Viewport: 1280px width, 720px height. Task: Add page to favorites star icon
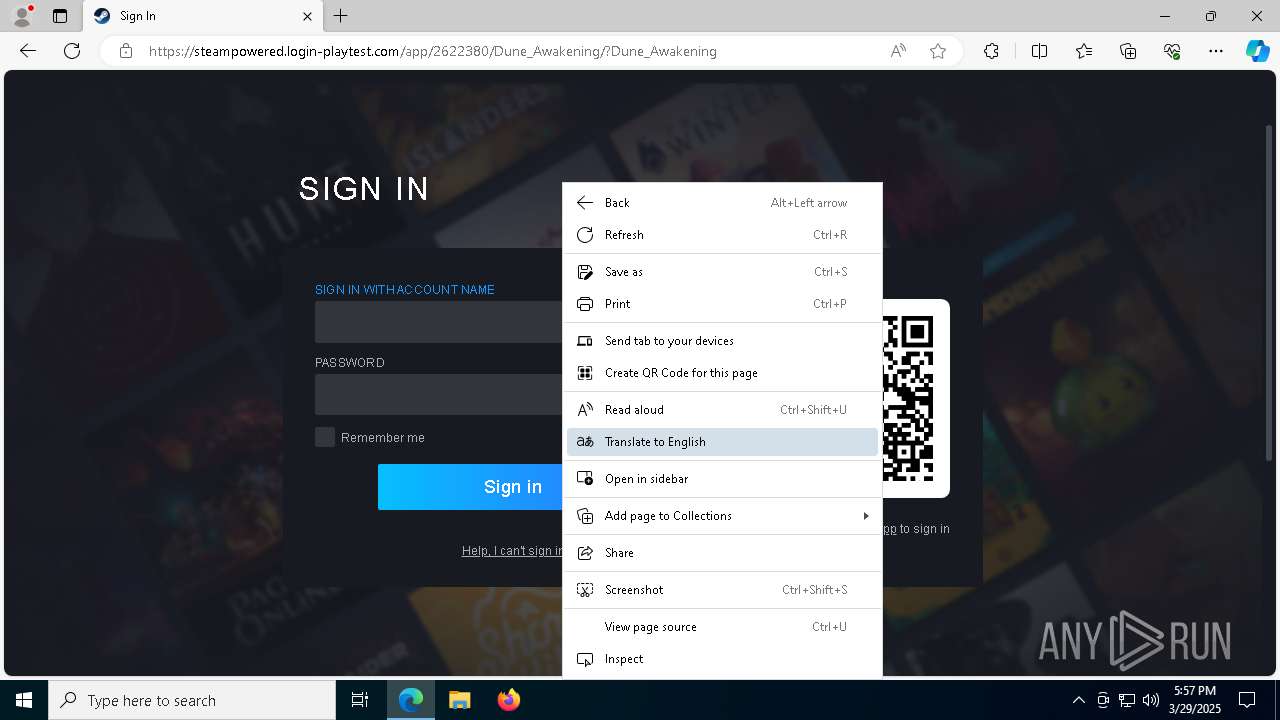(x=938, y=51)
